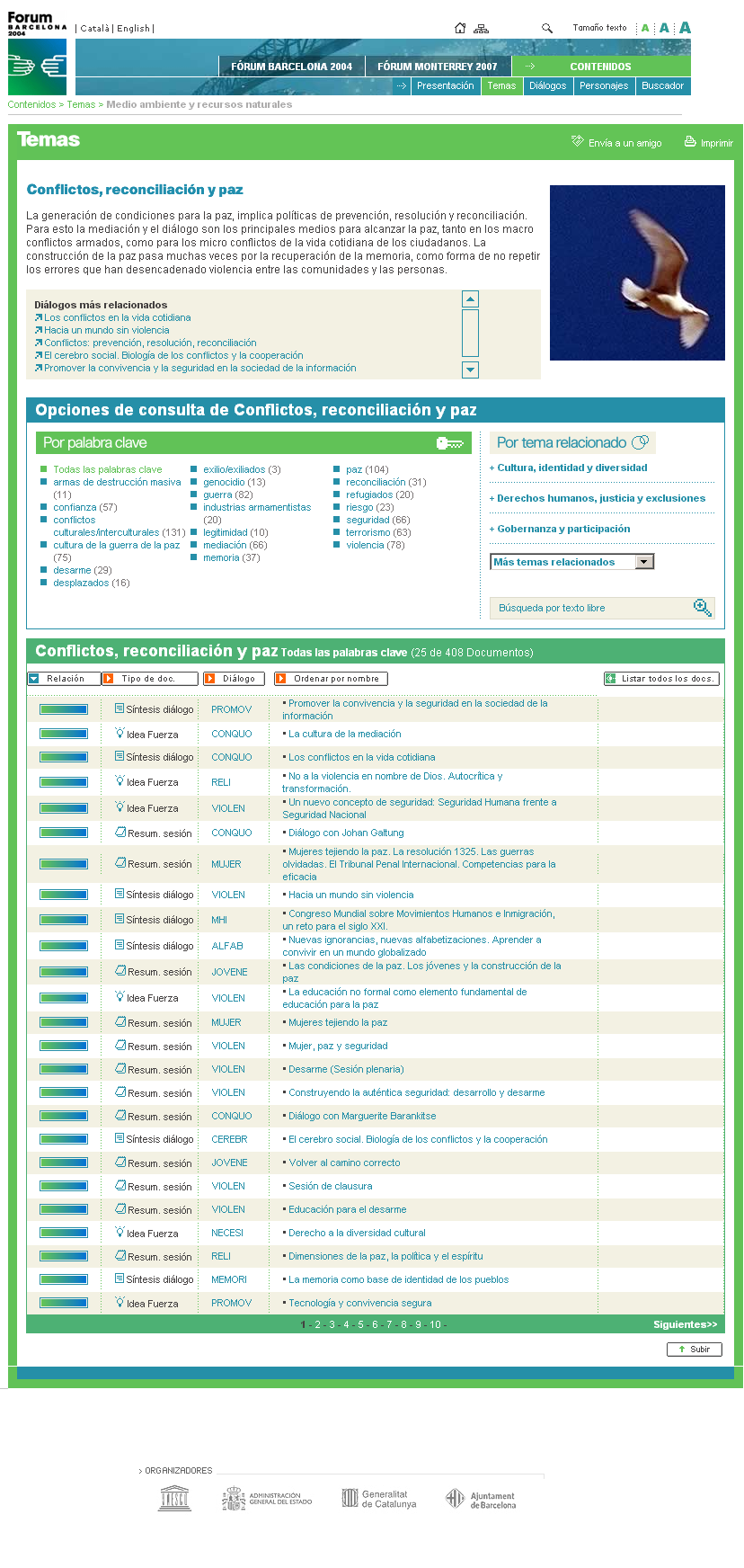Open the FÓRUM MONTERREY 2007 menu

(x=437, y=67)
